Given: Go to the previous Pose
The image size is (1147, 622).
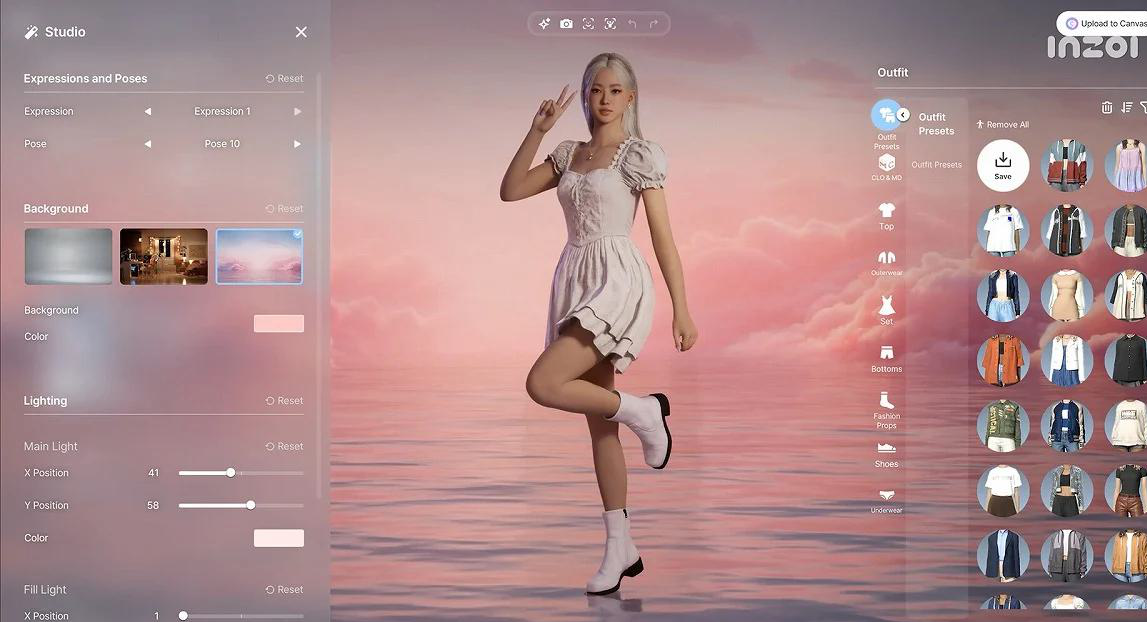Looking at the screenshot, I should [x=148, y=144].
